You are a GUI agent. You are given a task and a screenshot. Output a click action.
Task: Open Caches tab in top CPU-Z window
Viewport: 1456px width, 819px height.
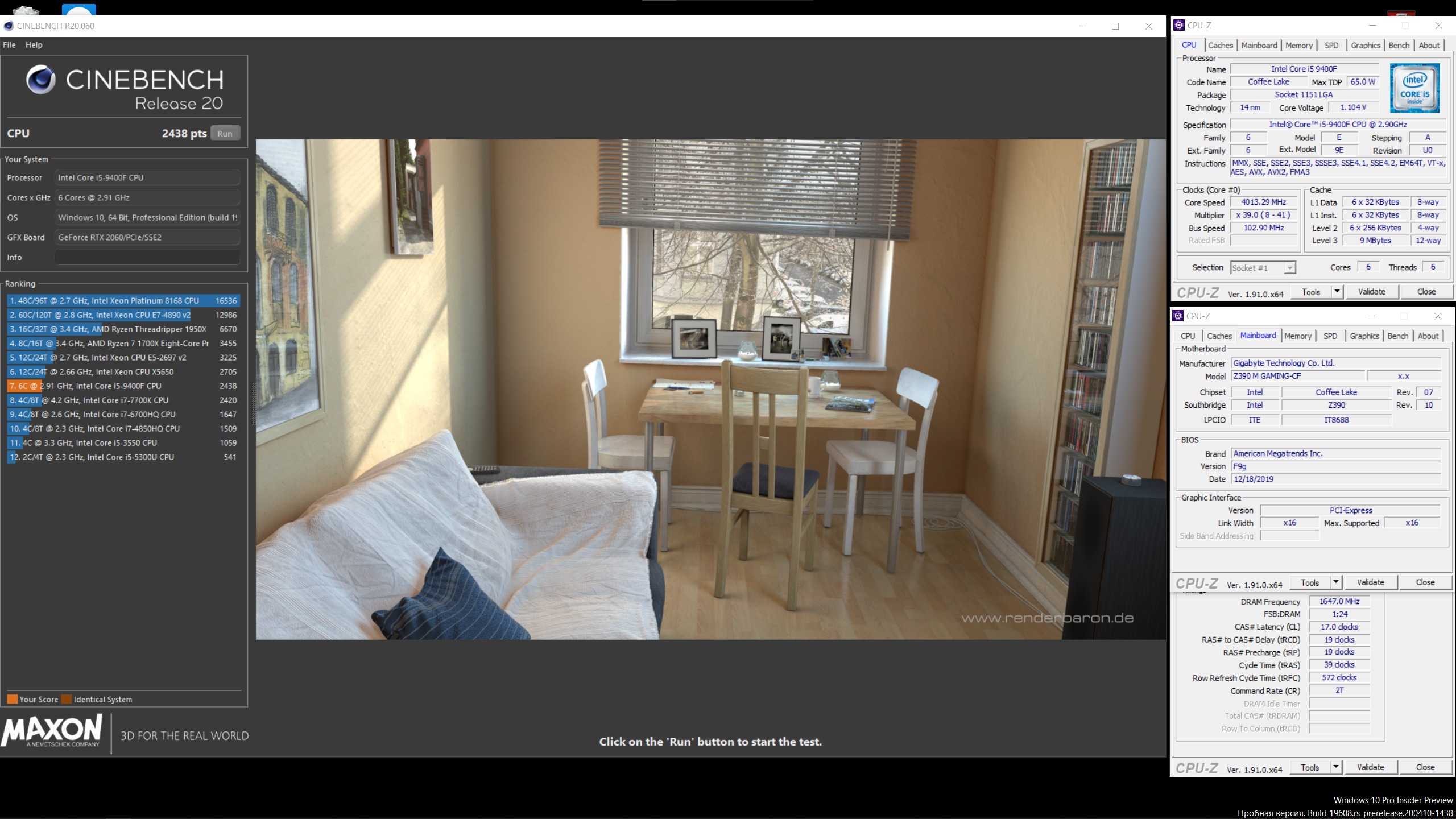pyautogui.click(x=1221, y=45)
